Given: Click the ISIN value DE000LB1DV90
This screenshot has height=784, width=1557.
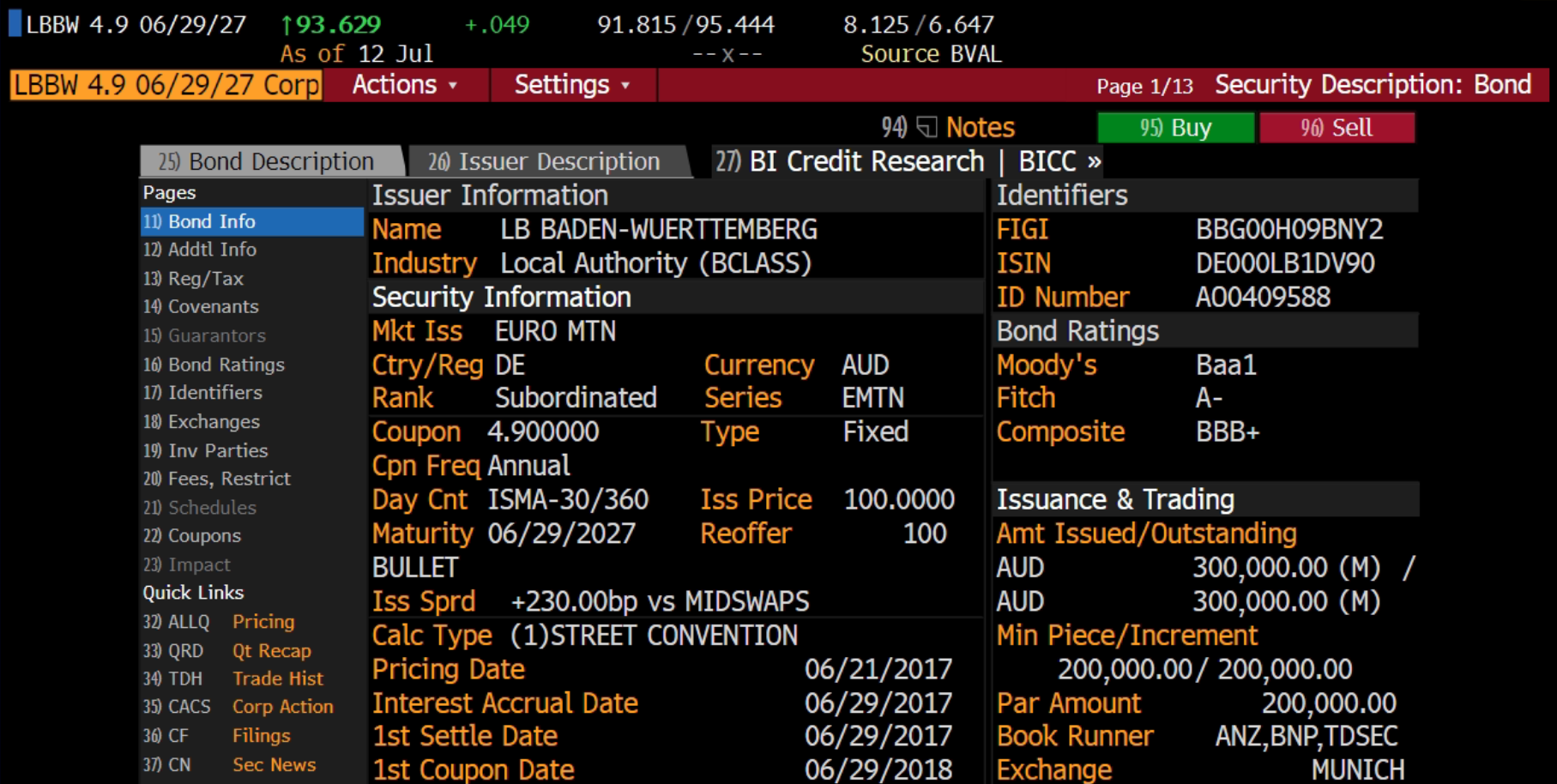Looking at the screenshot, I should (x=1285, y=263).
